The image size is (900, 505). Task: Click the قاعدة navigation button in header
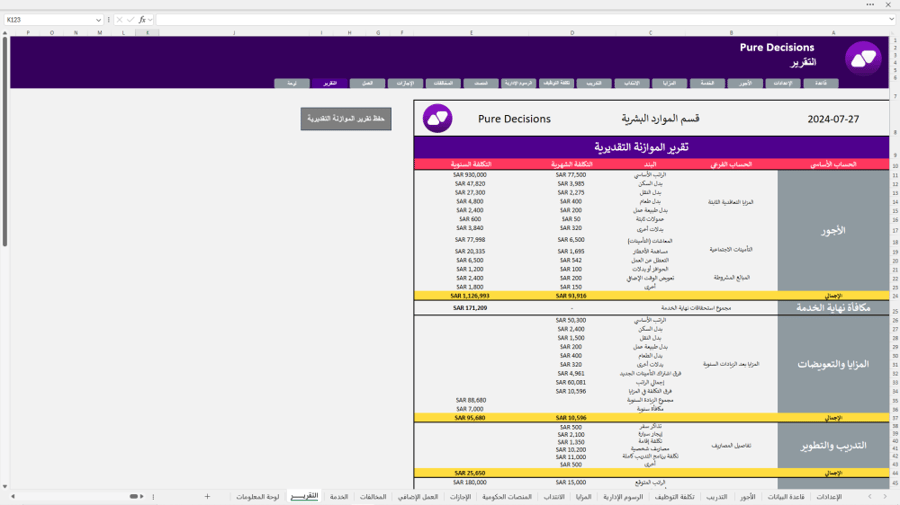click(x=821, y=83)
